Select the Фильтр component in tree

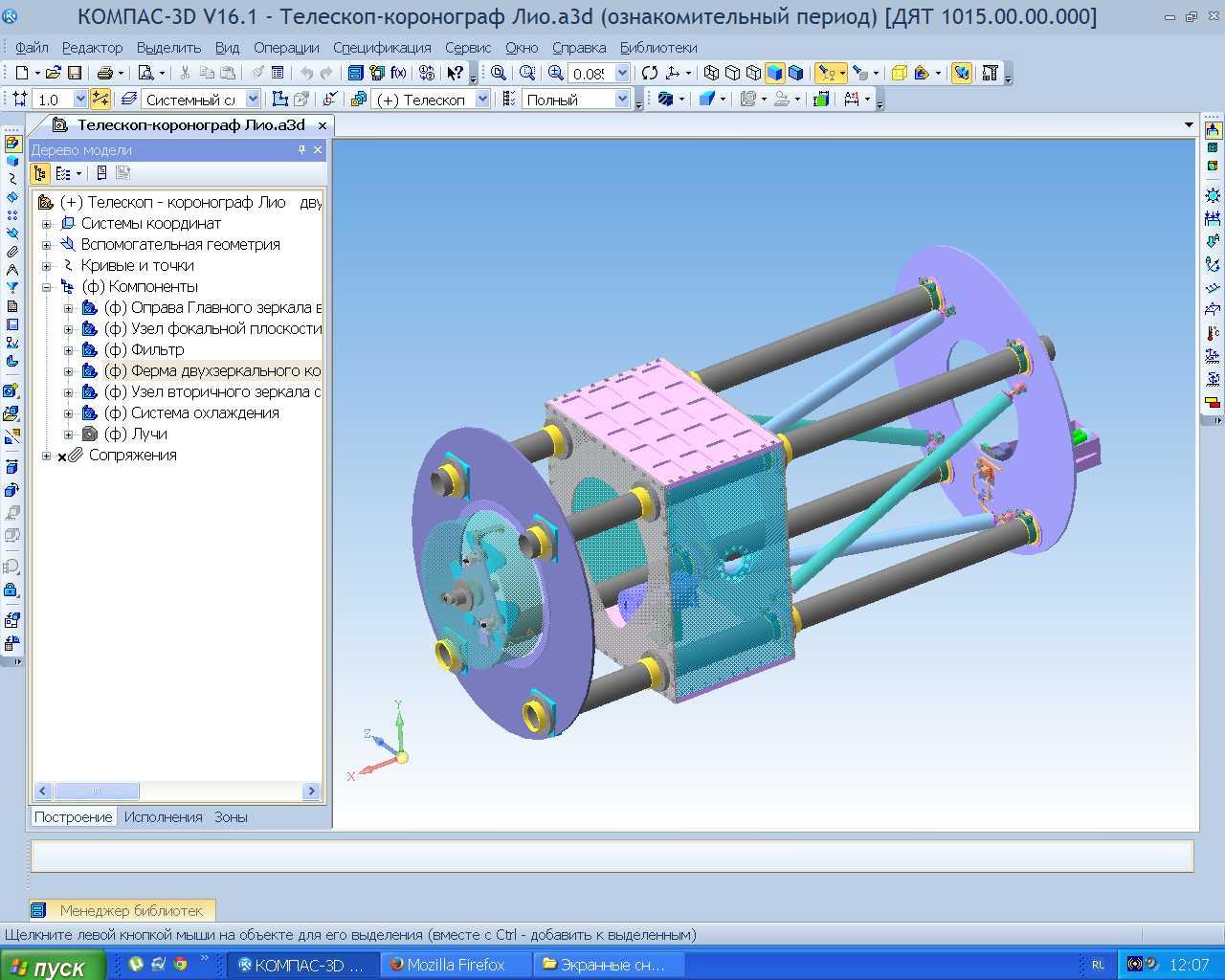point(157,350)
